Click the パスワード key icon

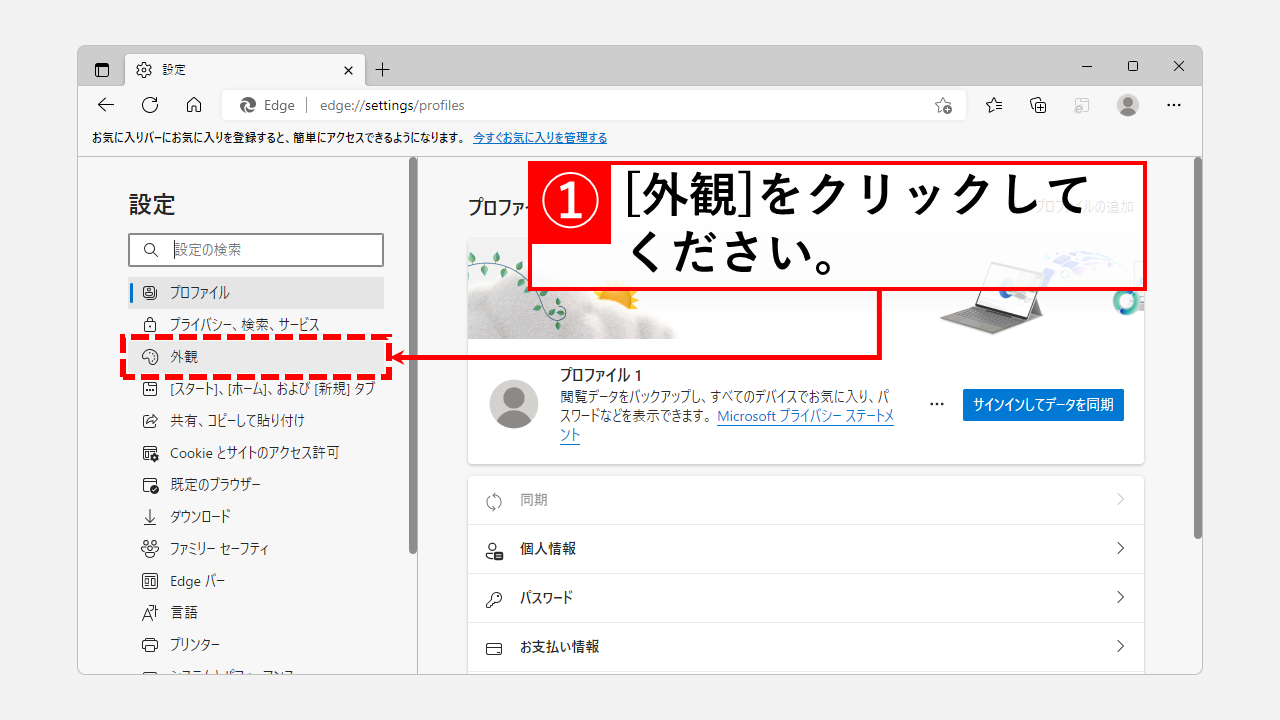[494, 599]
